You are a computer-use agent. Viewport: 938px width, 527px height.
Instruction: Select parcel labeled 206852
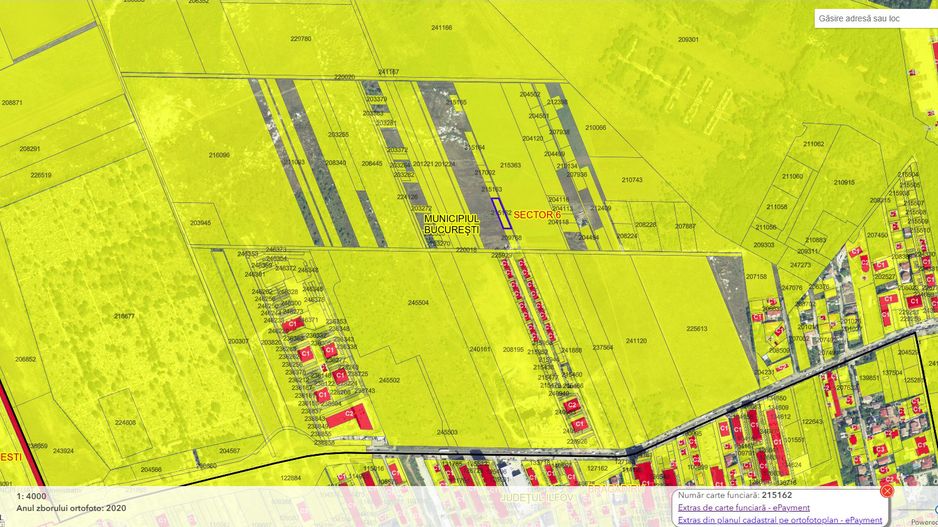point(26,360)
